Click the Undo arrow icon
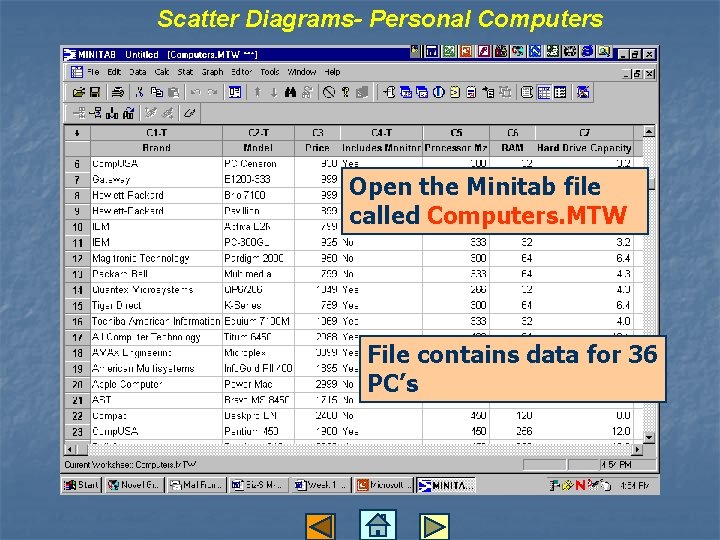The image size is (720, 540). [x=196, y=93]
